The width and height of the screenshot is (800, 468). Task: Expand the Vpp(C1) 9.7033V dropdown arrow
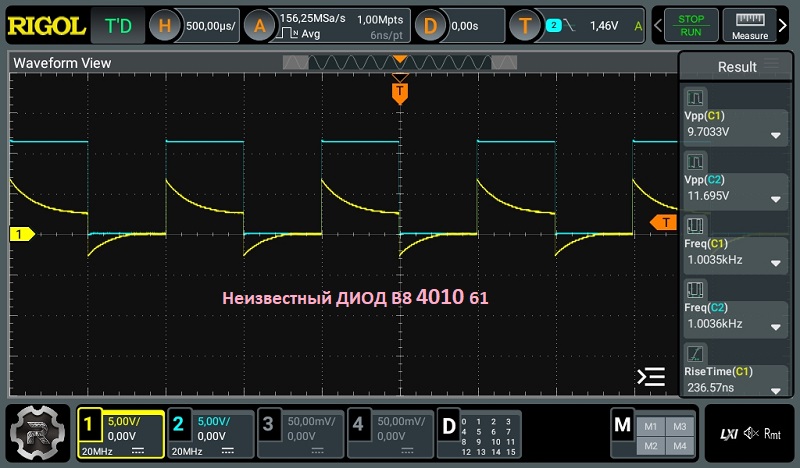775,136
